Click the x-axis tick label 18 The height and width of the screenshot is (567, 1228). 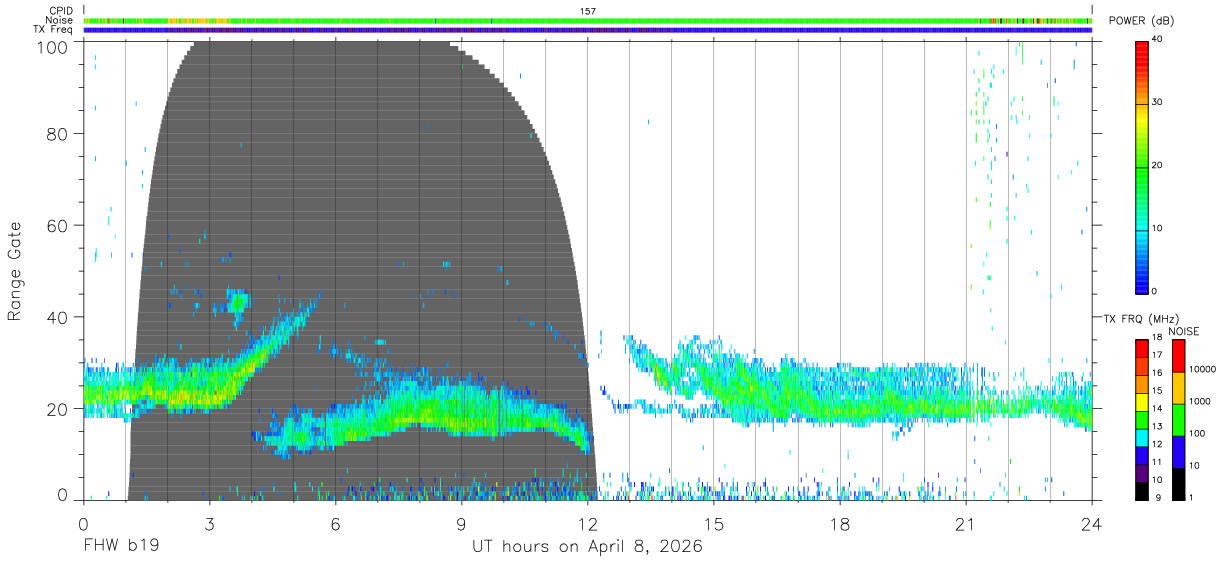pos(840,524)
